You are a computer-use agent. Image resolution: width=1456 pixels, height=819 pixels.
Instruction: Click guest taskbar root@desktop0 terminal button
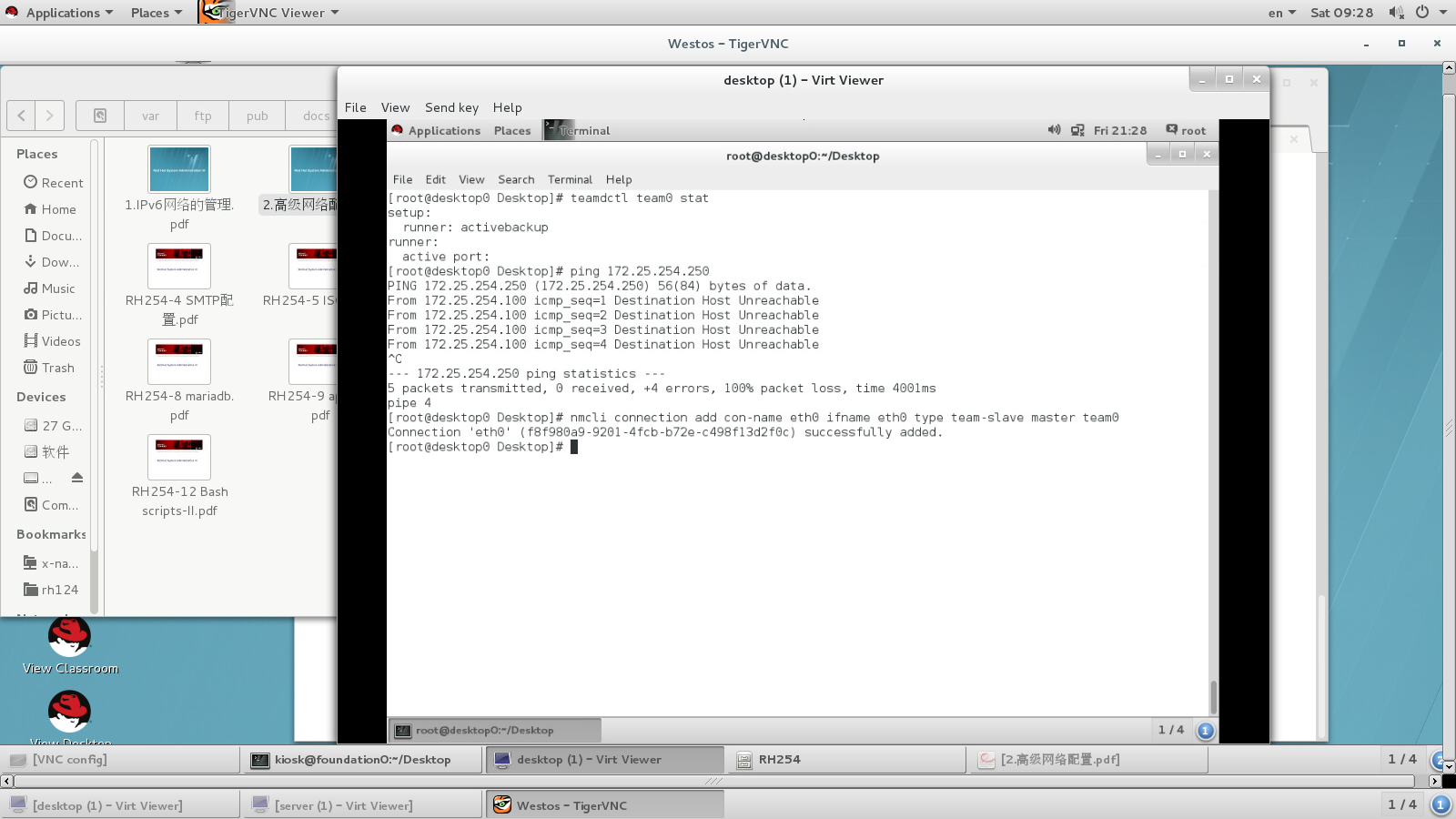[x=495, y=731]
